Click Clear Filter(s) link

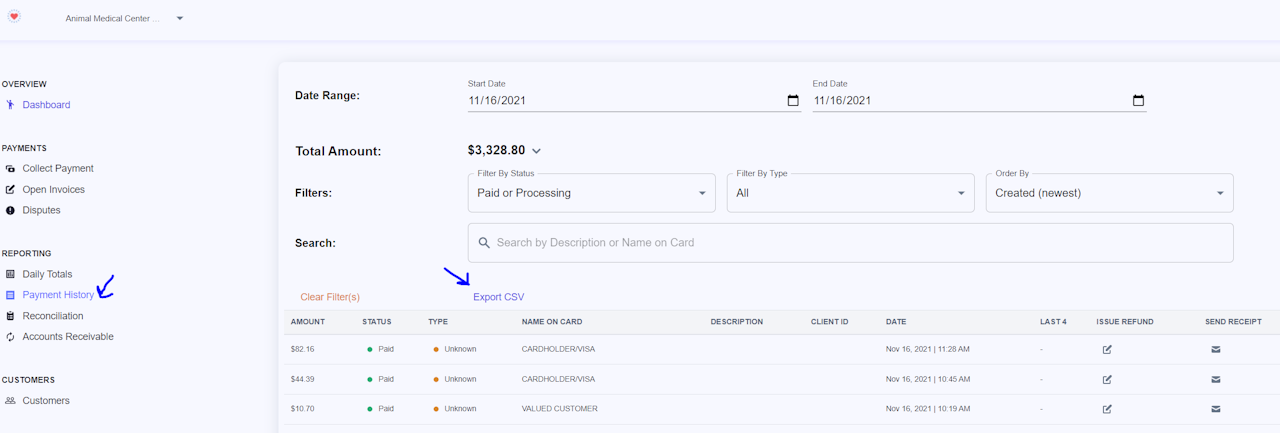330,297
